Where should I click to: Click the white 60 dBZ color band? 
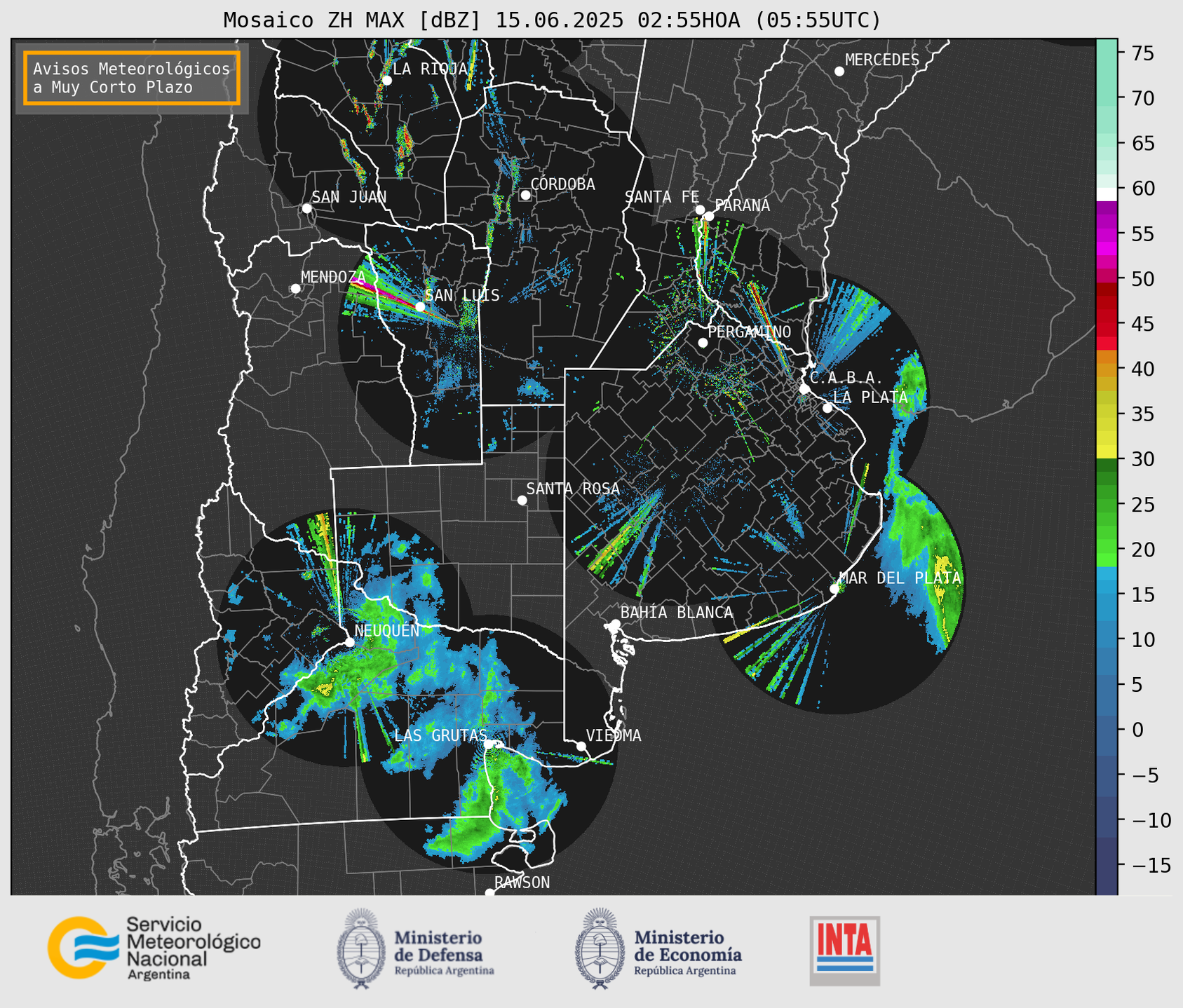pos(1107,193)
